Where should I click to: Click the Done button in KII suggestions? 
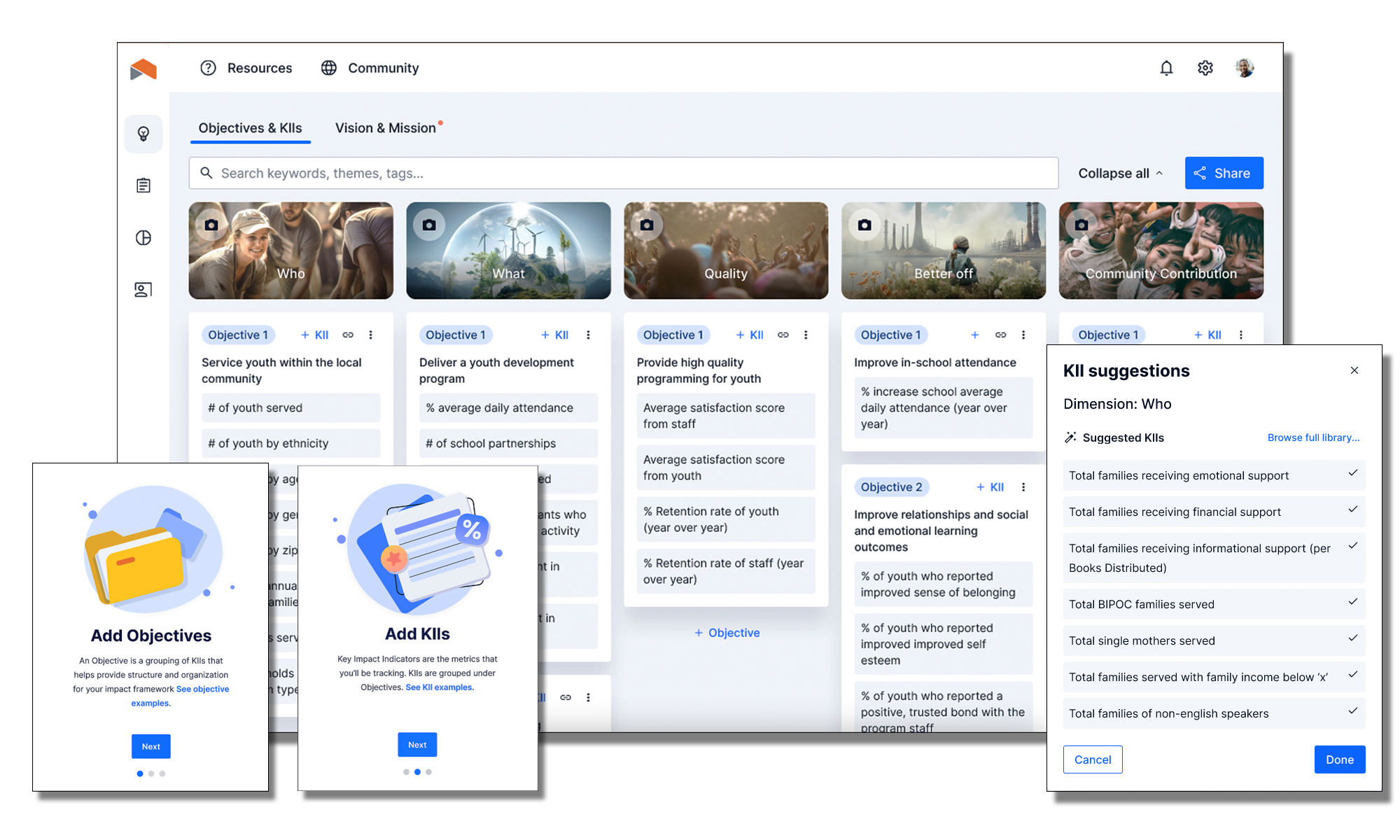pos(1339,759)
